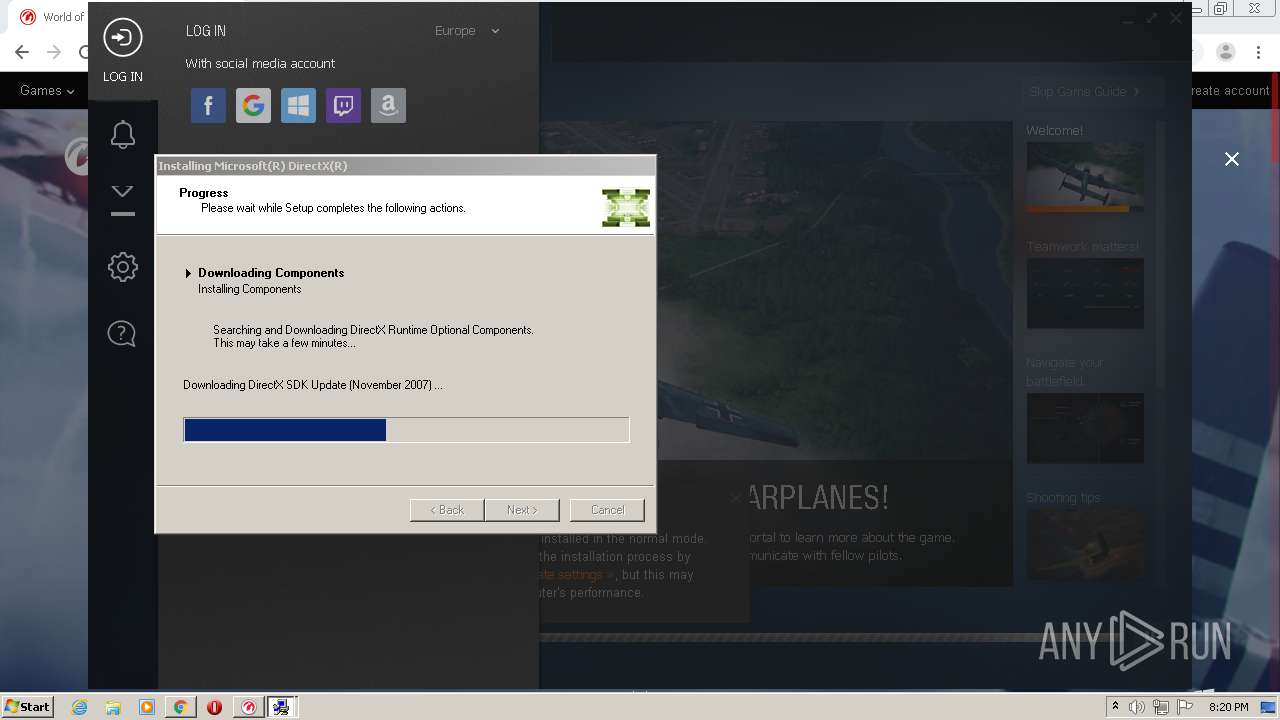
Task: Click the Downloading Components step
Action: [x=271, y=273]
